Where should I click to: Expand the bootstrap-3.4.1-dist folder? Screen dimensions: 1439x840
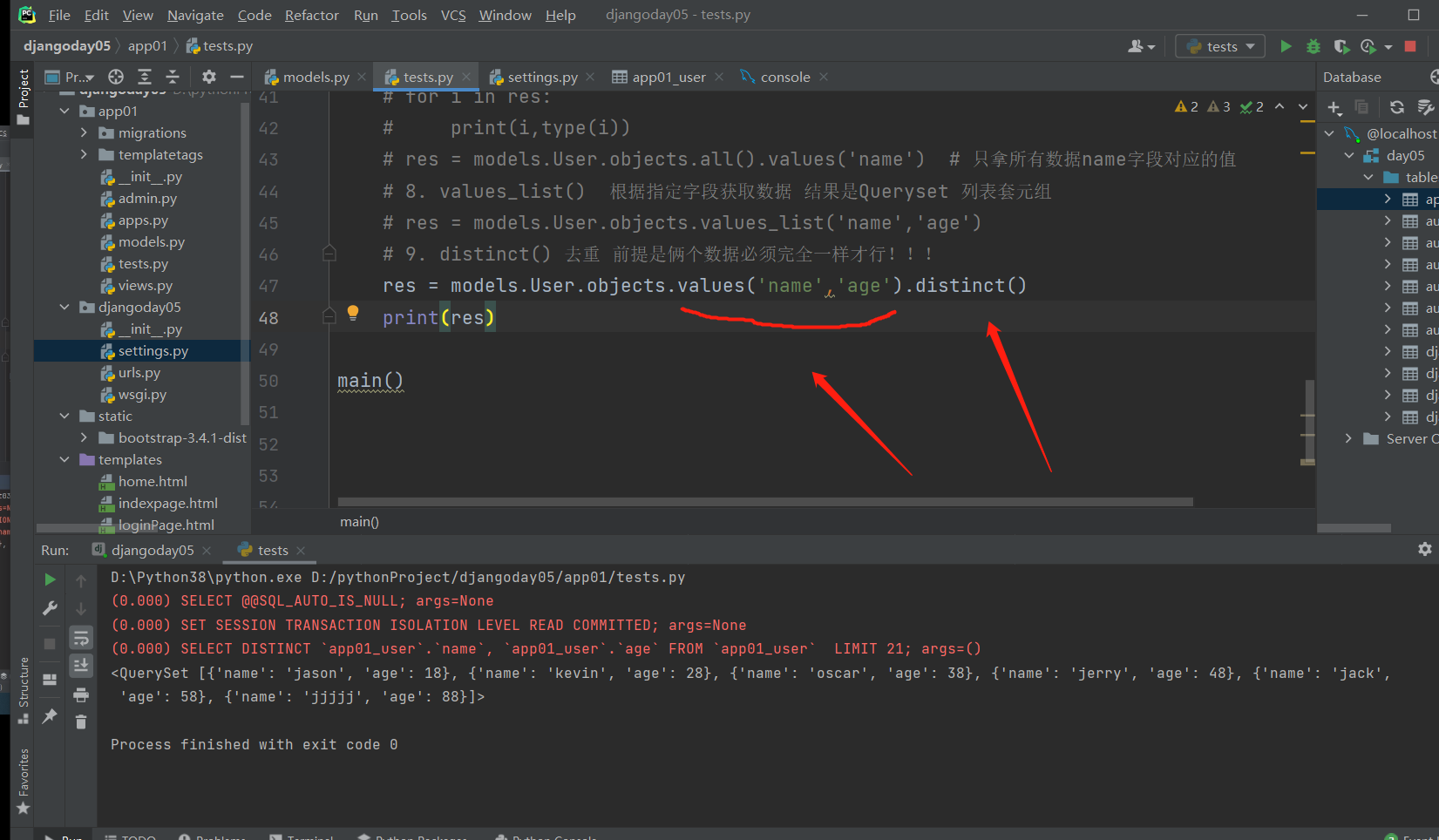[x=85, y=437]
